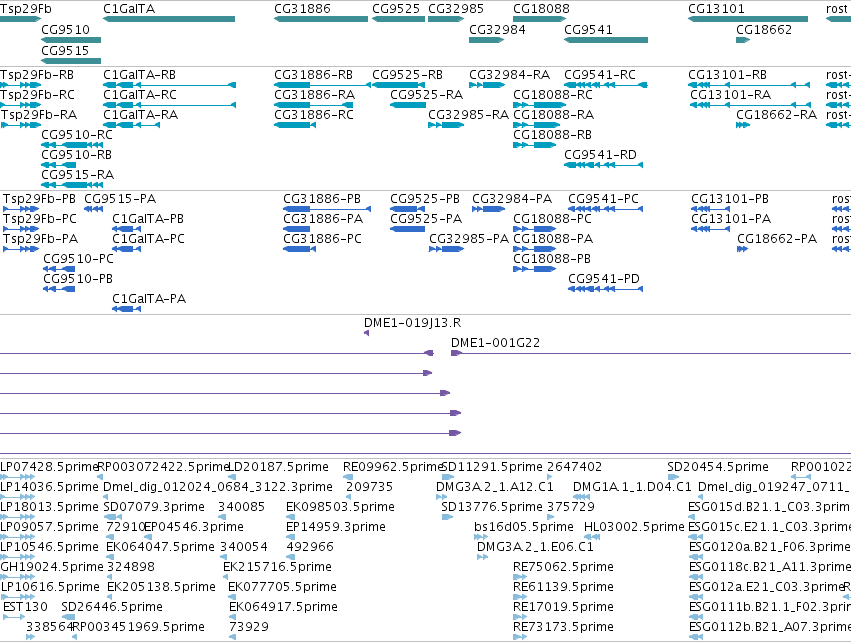851x642 pixels.
Task: Select the CG9541-RC transcript label
Action: [600, 74]
